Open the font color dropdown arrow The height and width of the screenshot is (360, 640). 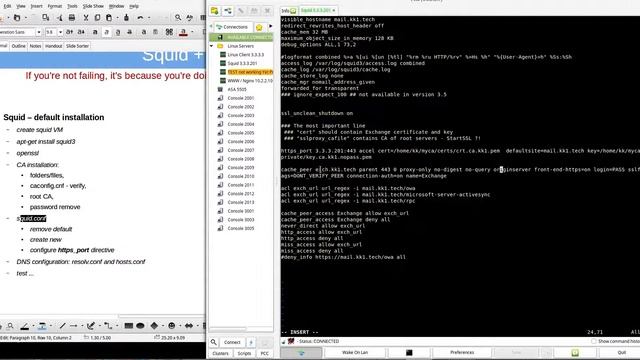click(x=192, y=32)
